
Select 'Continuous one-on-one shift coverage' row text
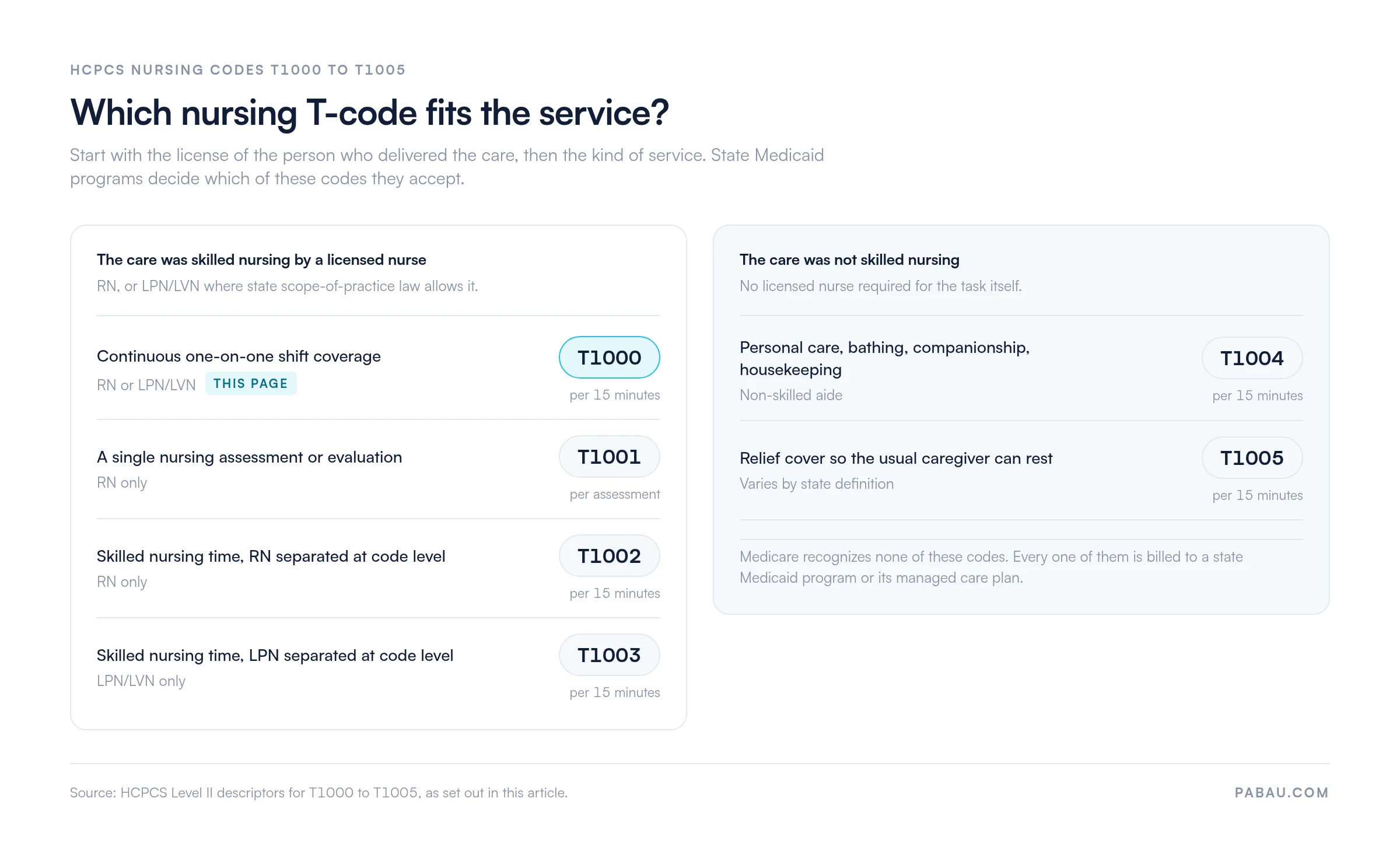tap(239, 356)
